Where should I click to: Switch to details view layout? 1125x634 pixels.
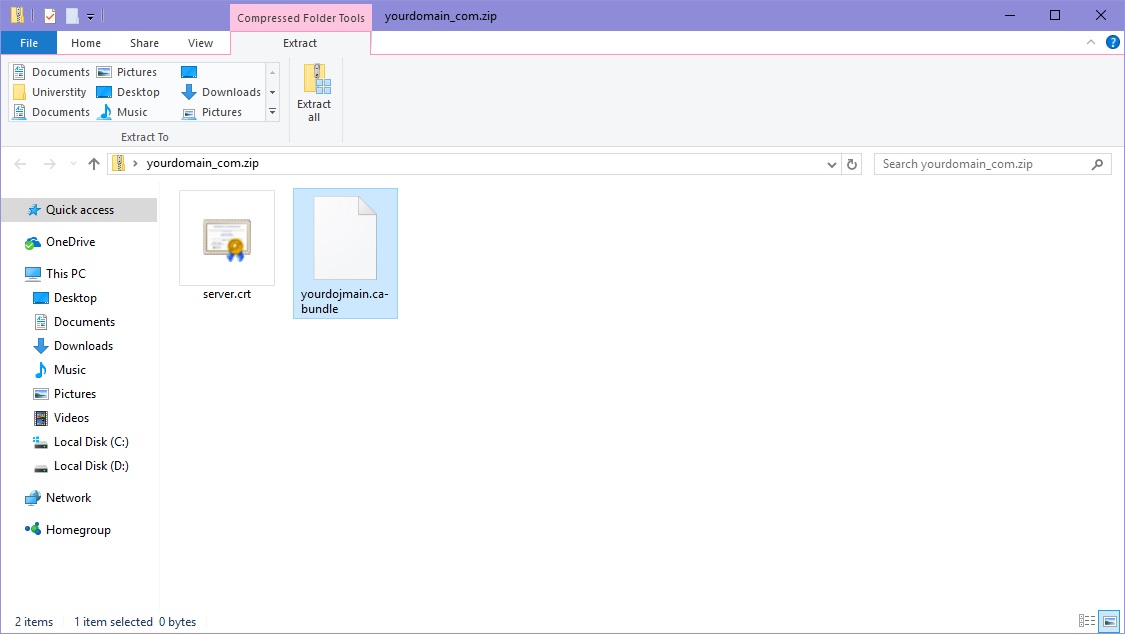(1087, 621)
